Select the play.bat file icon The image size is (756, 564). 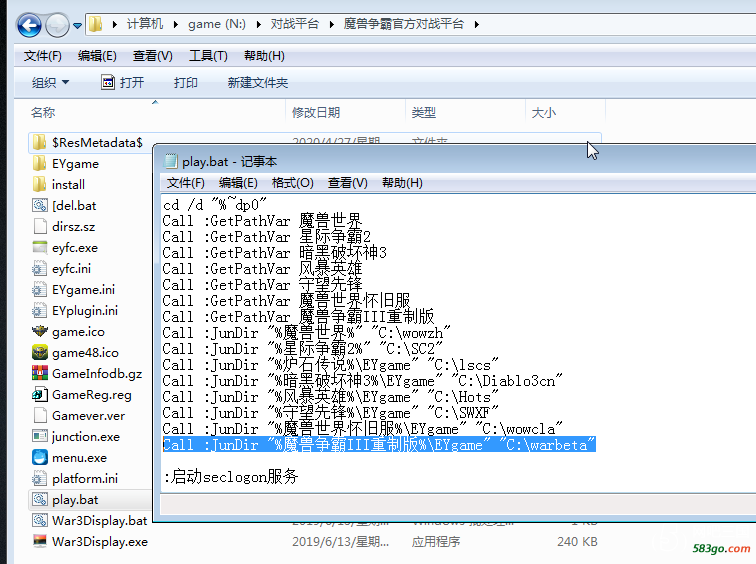[x=40, y=499]
